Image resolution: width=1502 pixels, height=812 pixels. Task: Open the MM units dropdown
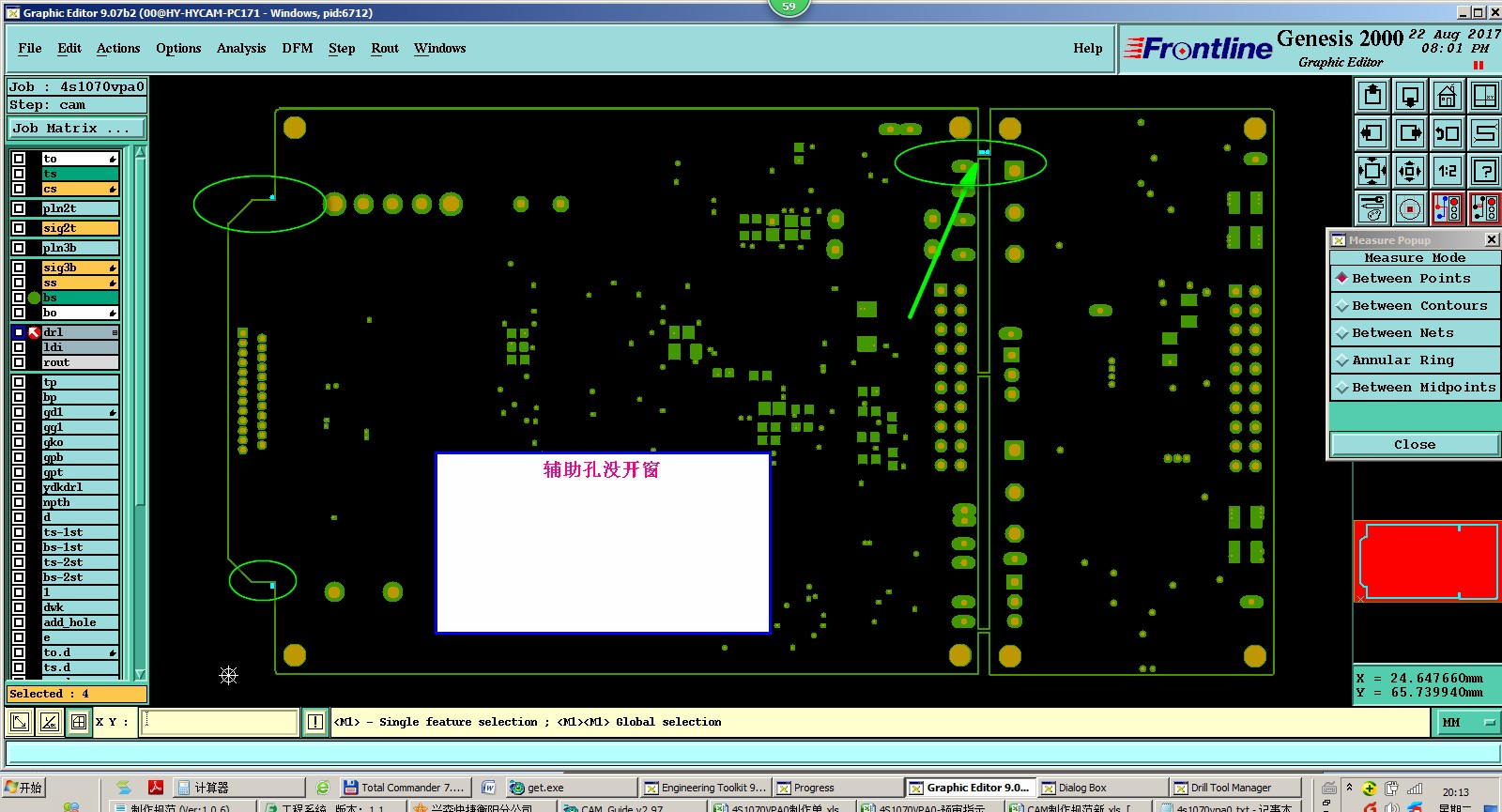tap(1469, 722)
